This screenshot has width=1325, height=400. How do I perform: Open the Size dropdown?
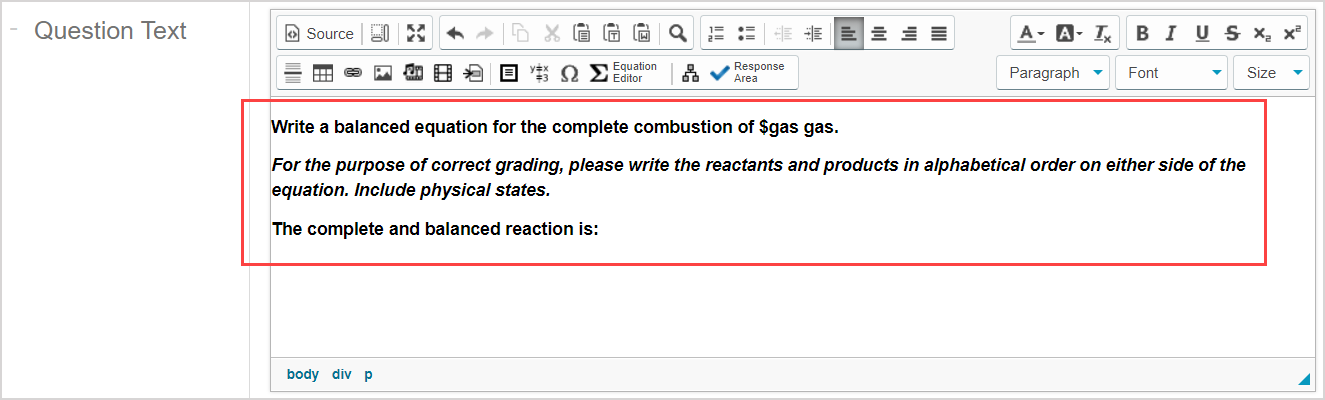pos(1271,73)
